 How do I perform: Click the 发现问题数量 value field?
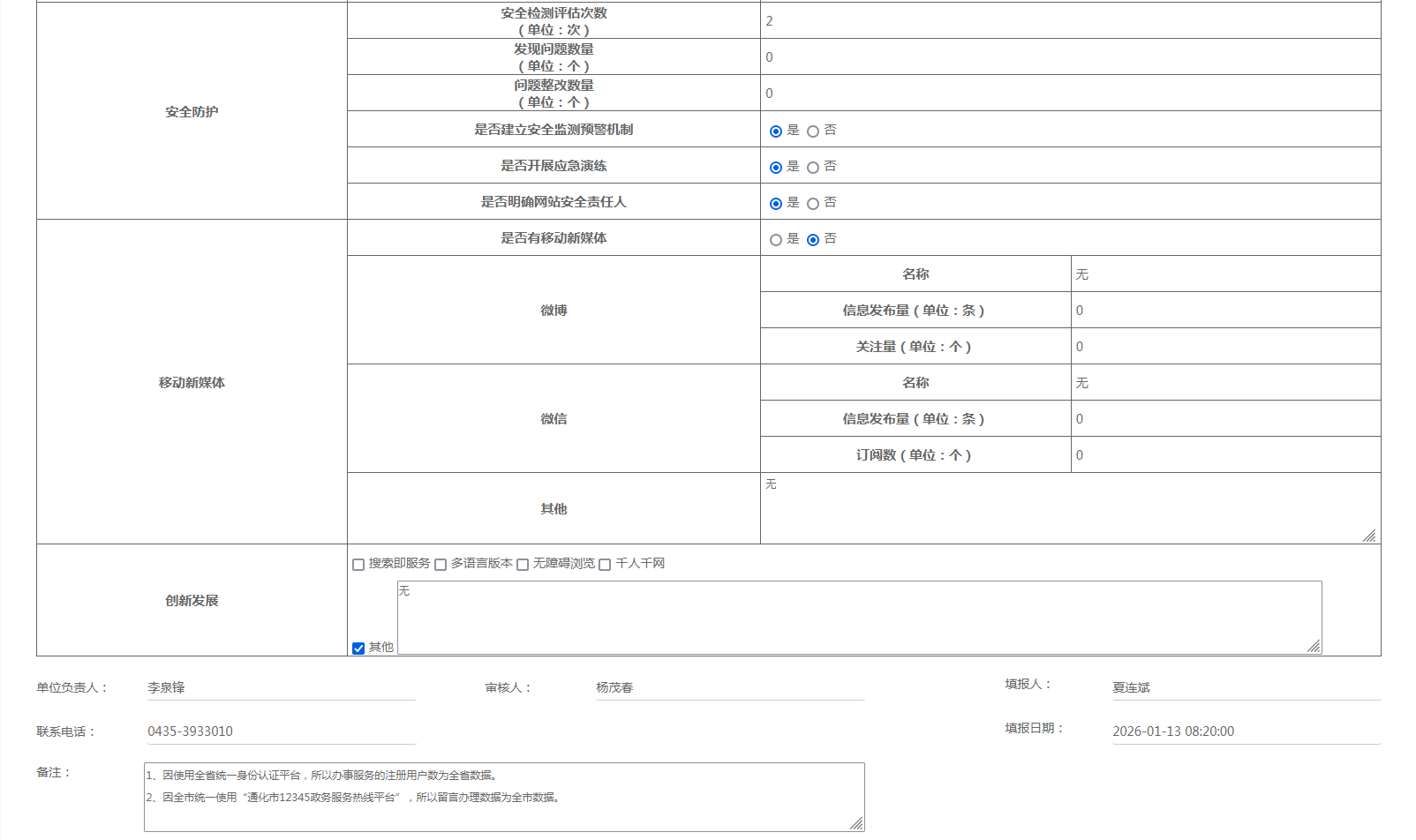tap(1070, 57)
